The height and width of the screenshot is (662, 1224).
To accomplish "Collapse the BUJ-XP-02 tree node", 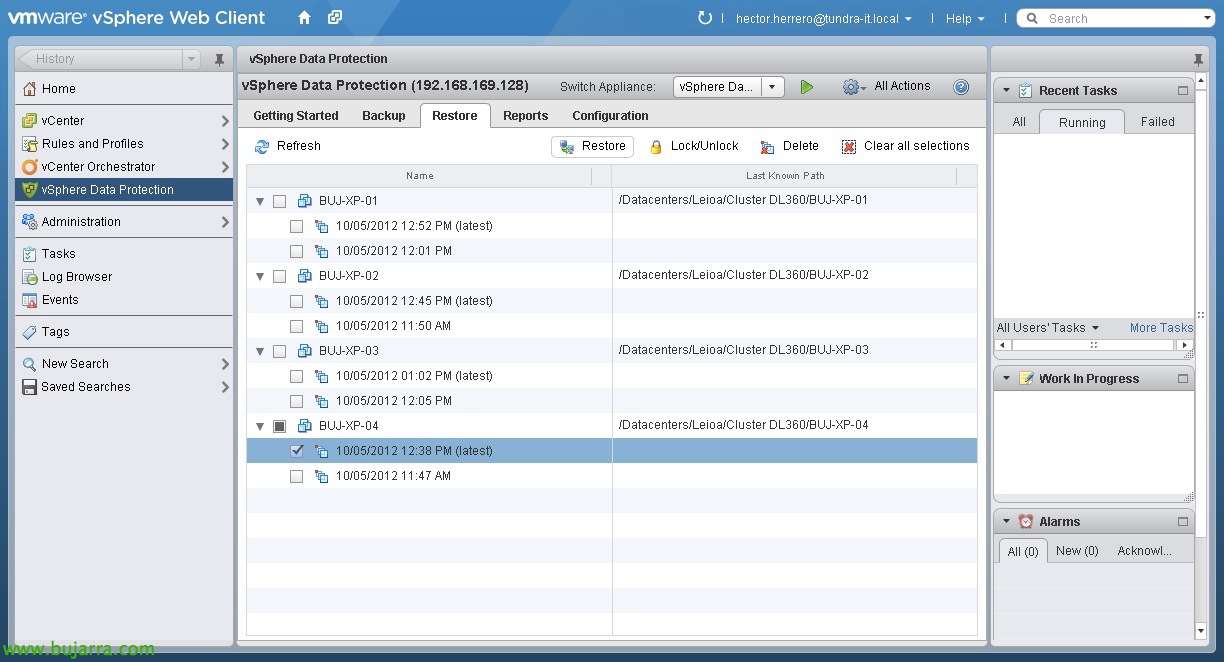I will pos(260,276).
